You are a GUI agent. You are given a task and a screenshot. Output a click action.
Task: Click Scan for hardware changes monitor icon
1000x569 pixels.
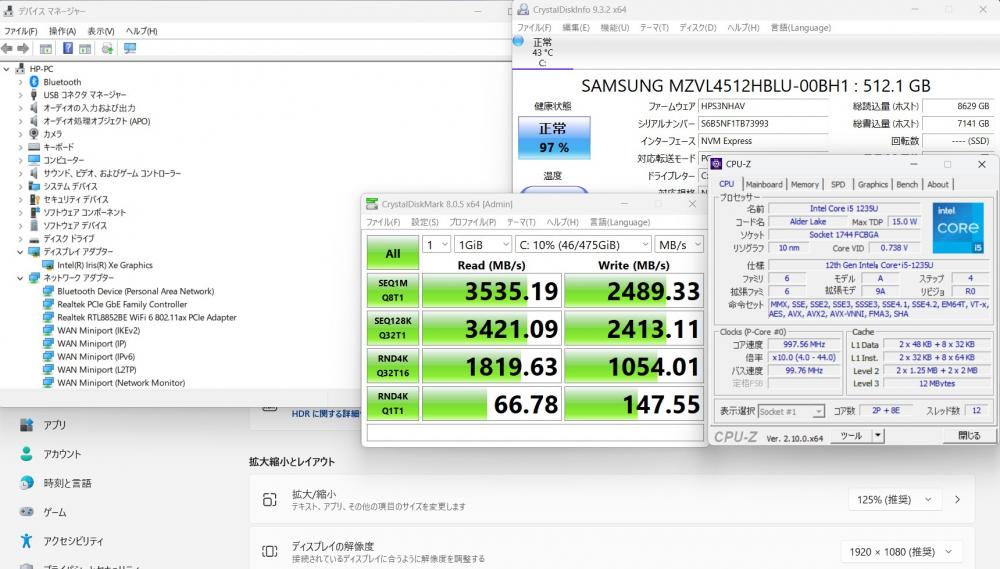click(130, 48)
